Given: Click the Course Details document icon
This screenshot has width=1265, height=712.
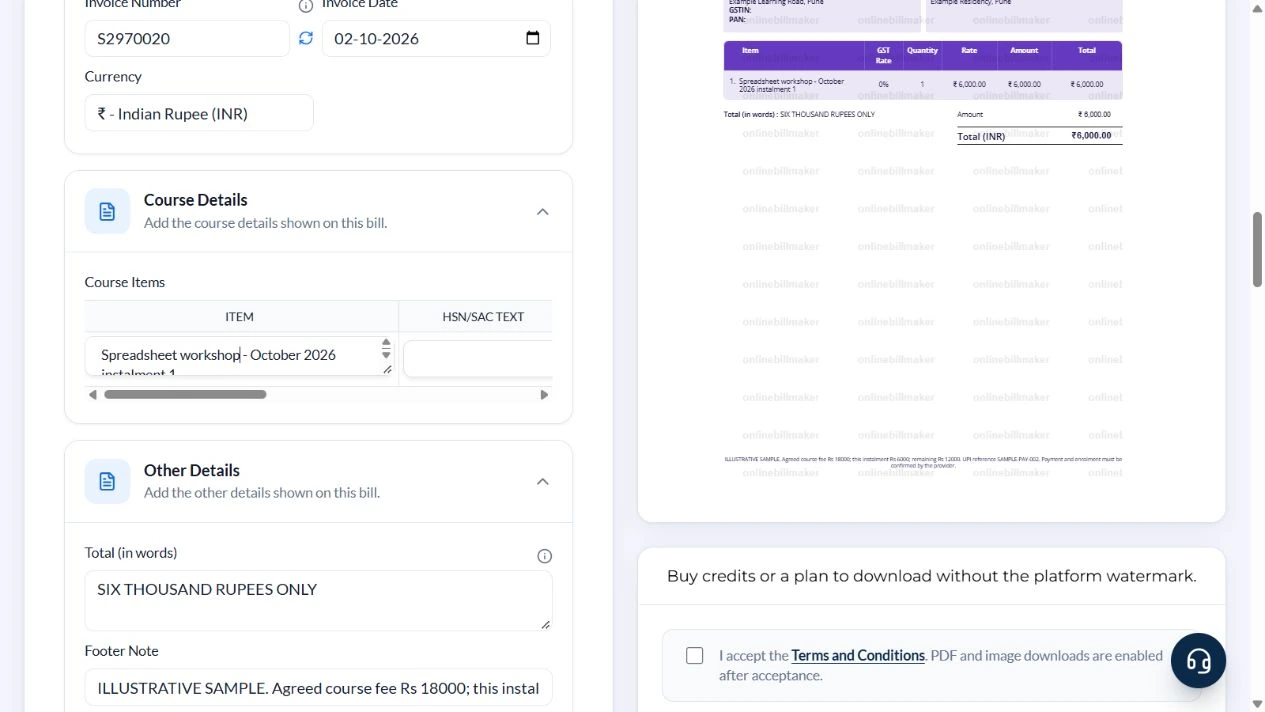Looking at the screenshot, I should pos(107,211).
